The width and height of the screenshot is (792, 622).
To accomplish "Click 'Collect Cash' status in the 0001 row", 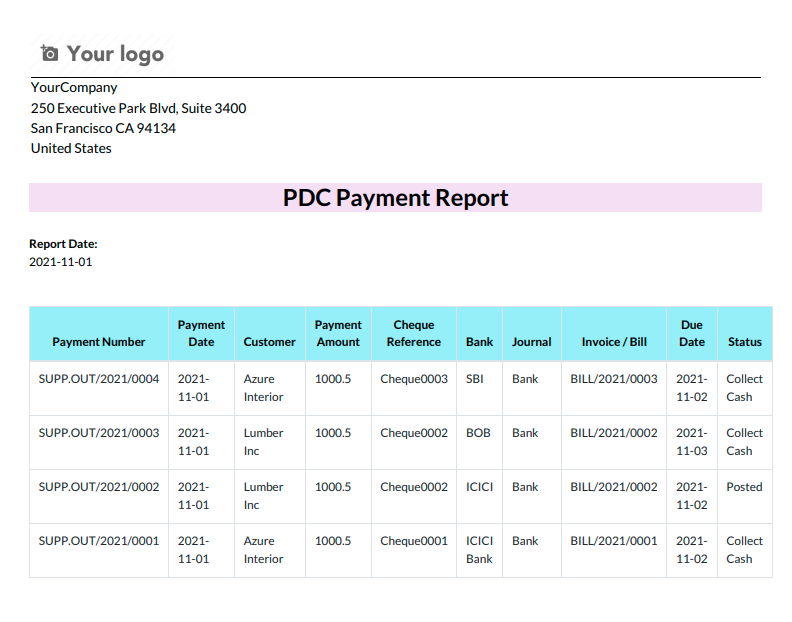I will pos(745,550).
